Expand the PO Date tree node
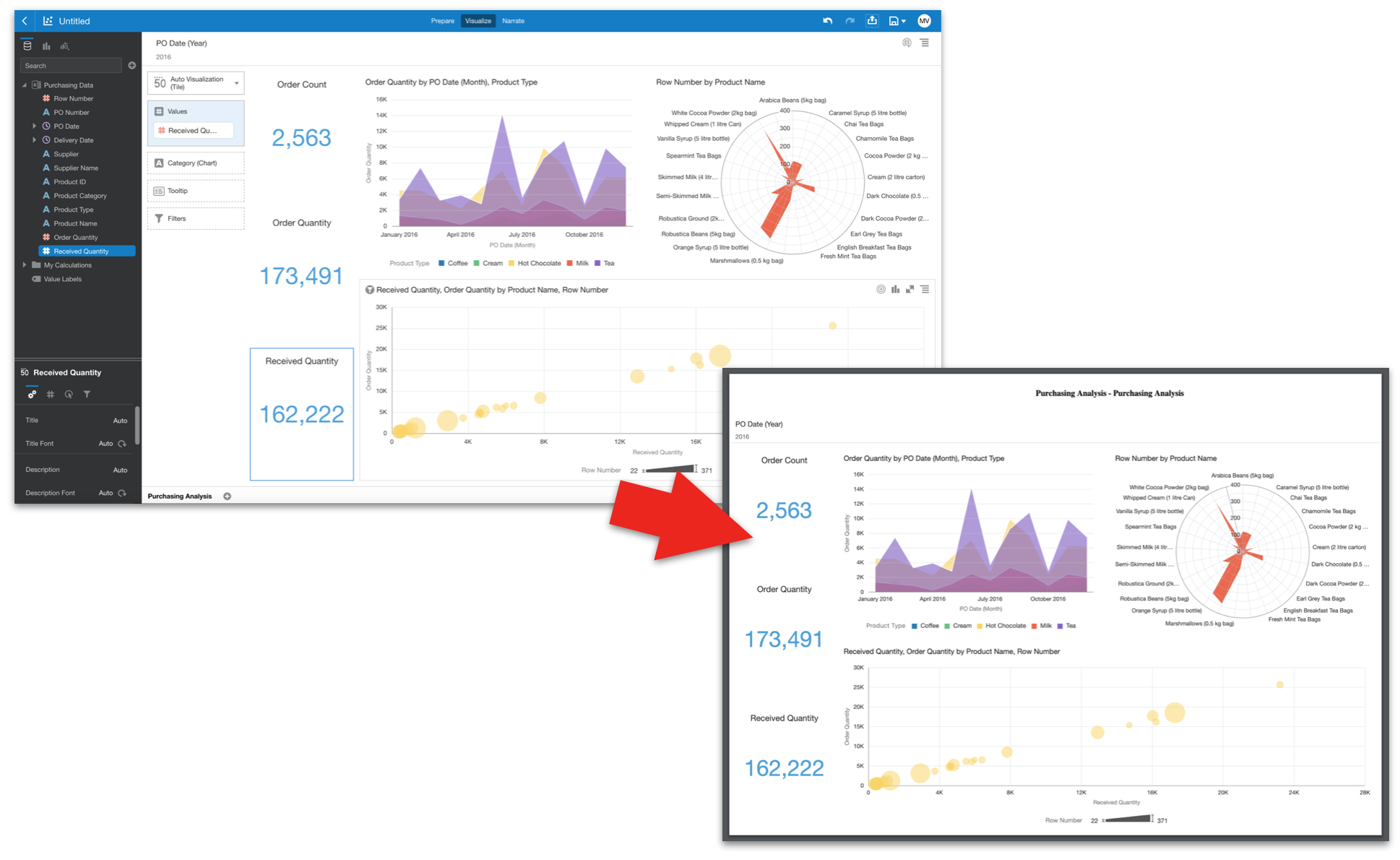 tap(34, 126)
